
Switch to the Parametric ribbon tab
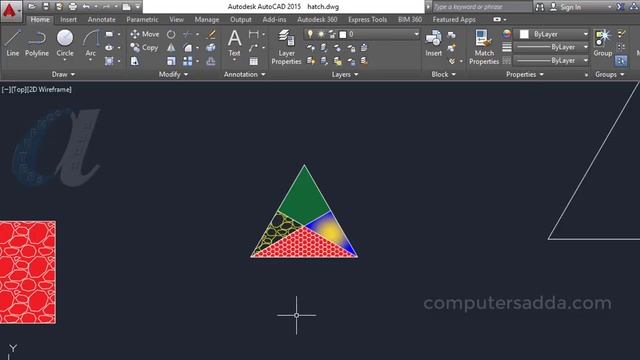point(142,19)
